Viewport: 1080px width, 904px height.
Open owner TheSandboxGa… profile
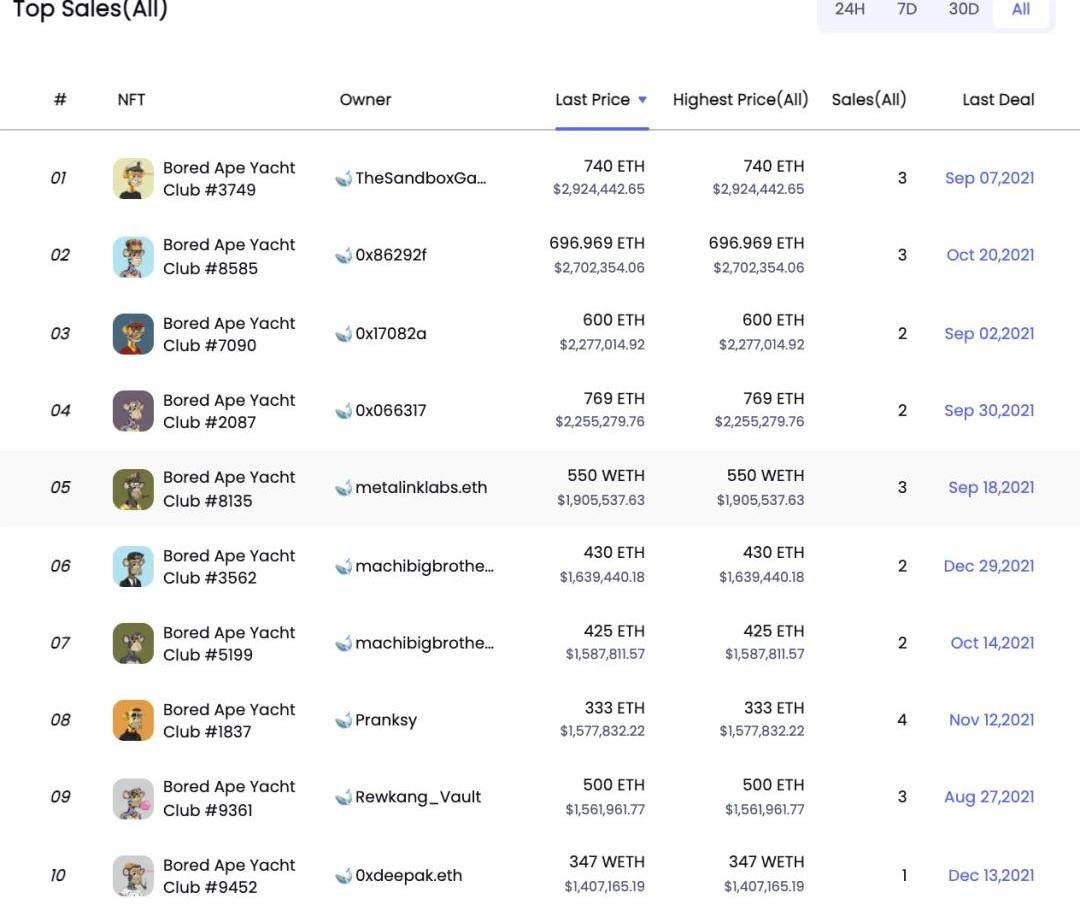(x=421, y=178)
